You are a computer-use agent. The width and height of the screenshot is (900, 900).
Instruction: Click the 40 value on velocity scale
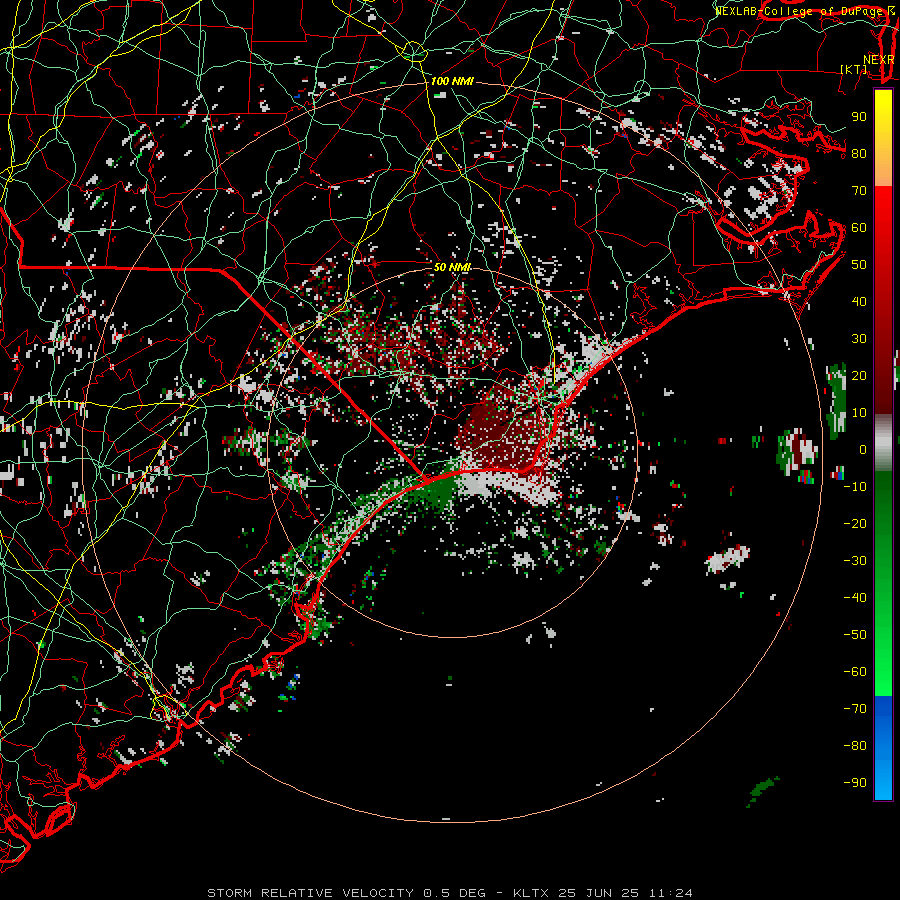click(859, 302)
